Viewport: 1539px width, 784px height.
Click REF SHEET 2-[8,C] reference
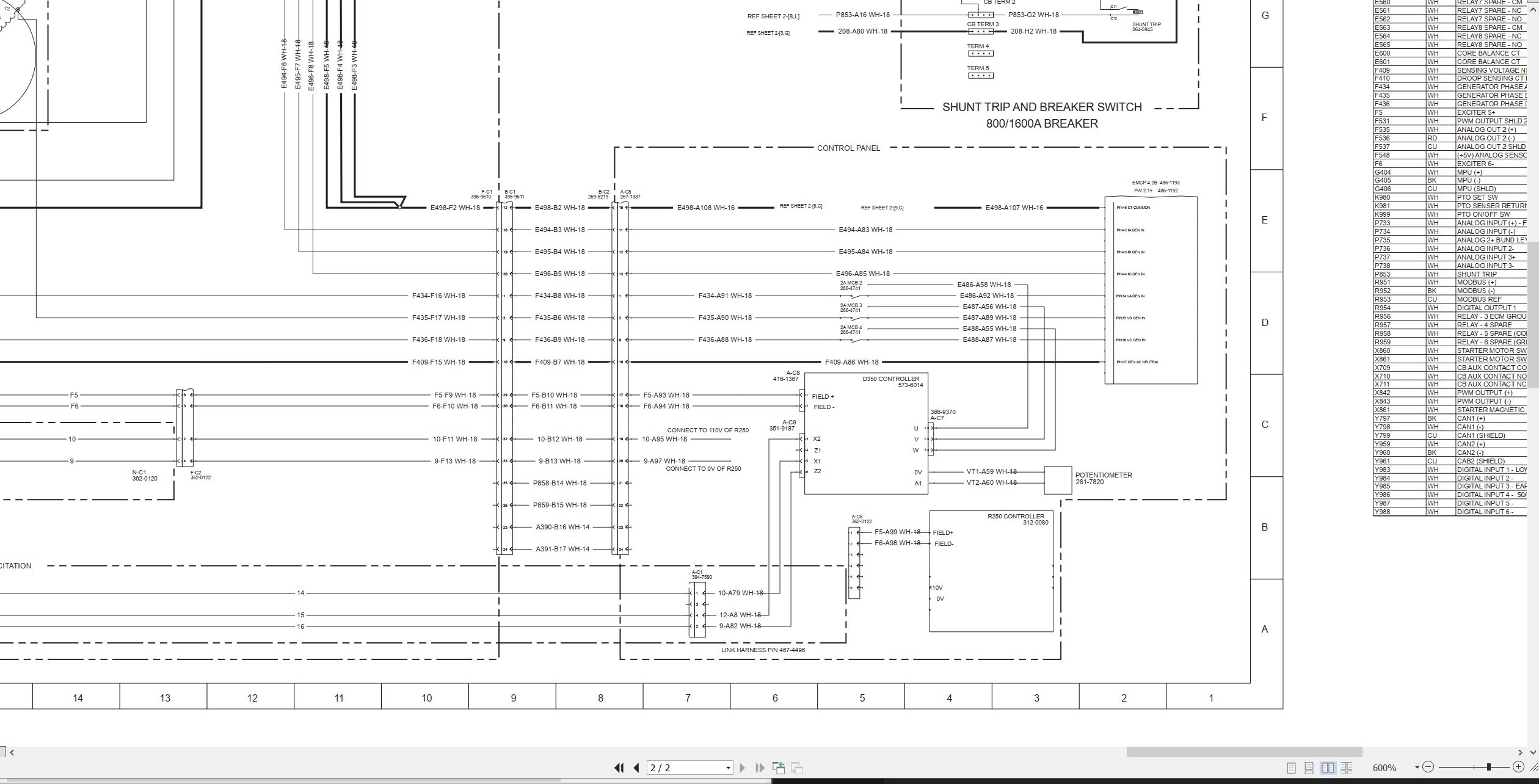click(801, 206)
